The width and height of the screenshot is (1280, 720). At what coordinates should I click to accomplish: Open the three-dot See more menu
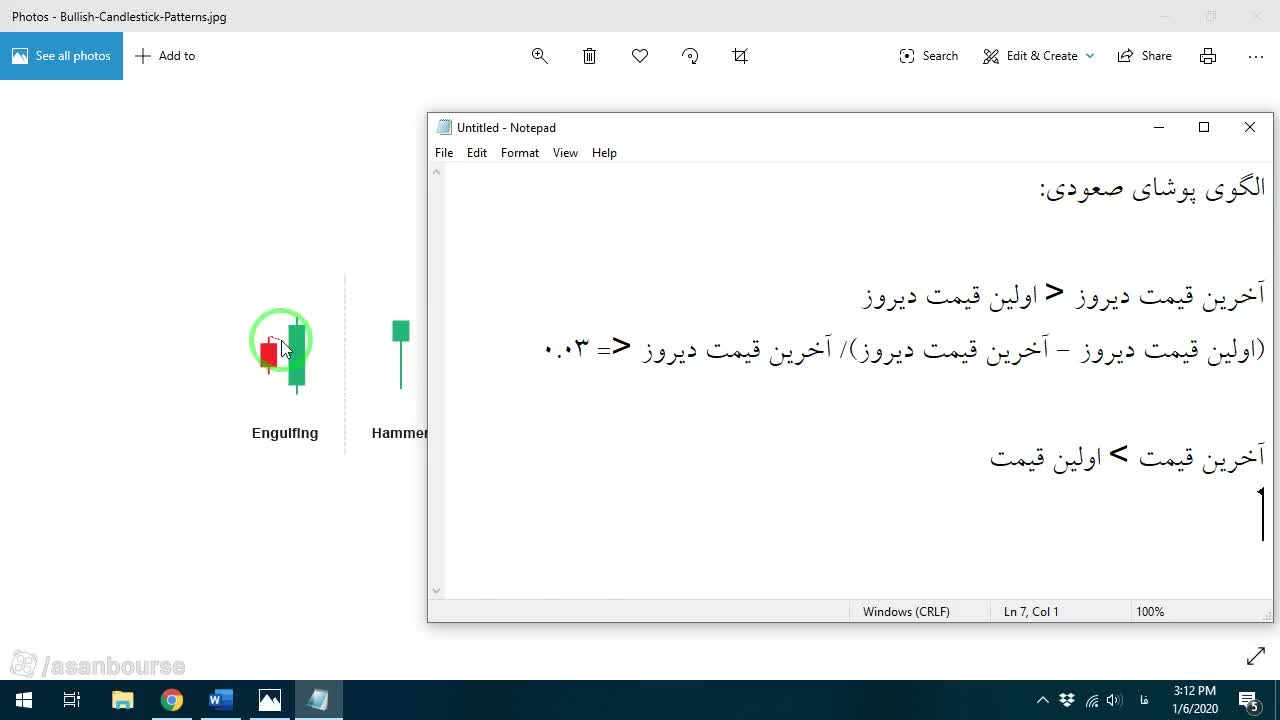[x=1256, y=56]
